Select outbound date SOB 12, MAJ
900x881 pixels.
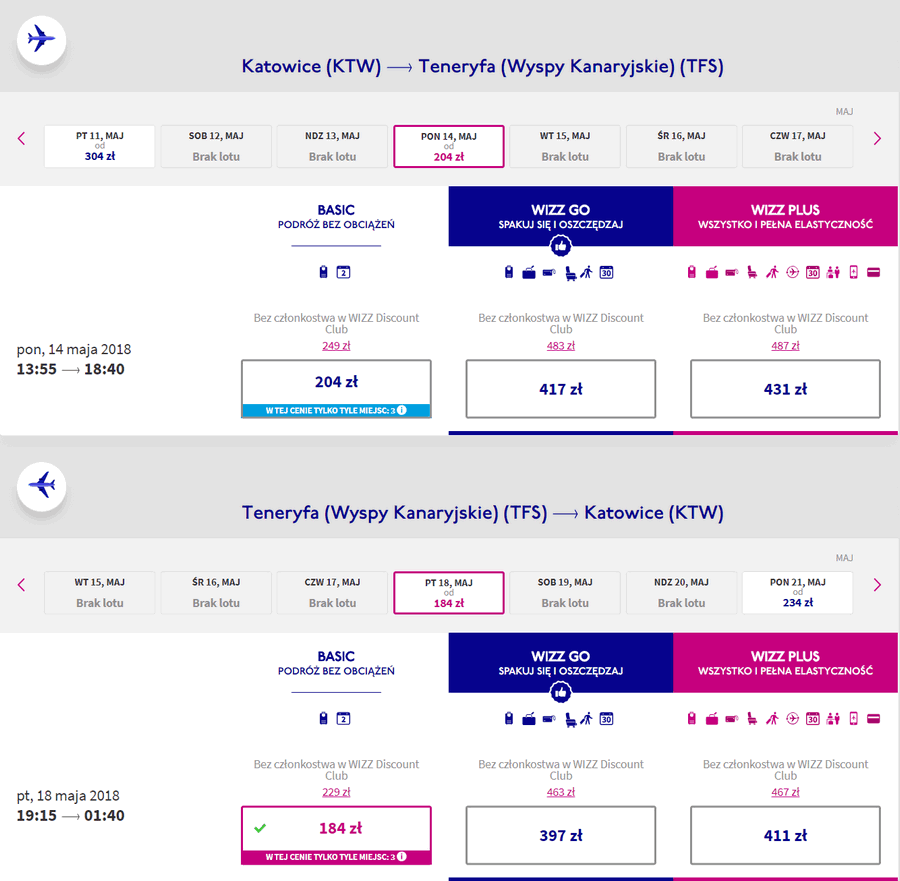(x=216, y=146)
